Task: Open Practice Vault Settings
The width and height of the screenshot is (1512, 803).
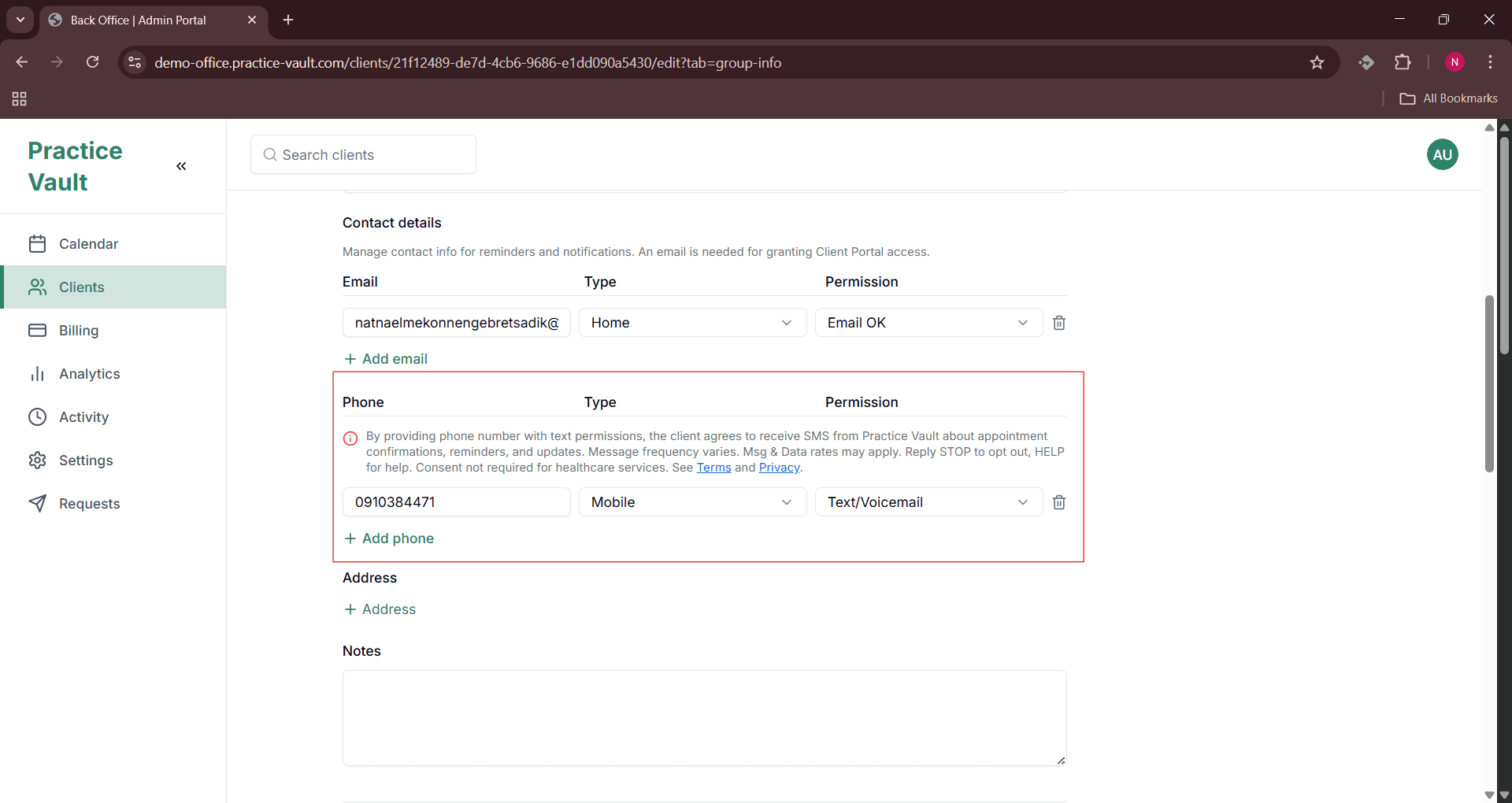Action: [87, 461]
